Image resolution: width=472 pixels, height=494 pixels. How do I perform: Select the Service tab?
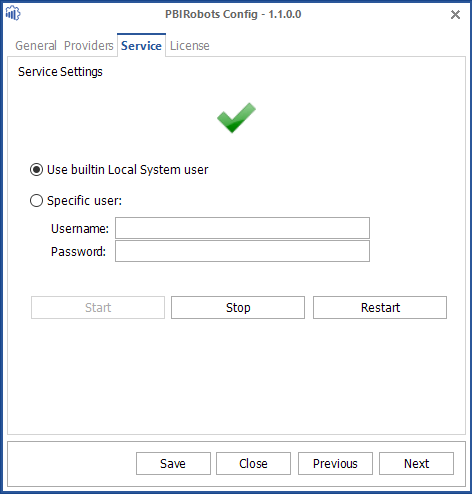point(141,46)
